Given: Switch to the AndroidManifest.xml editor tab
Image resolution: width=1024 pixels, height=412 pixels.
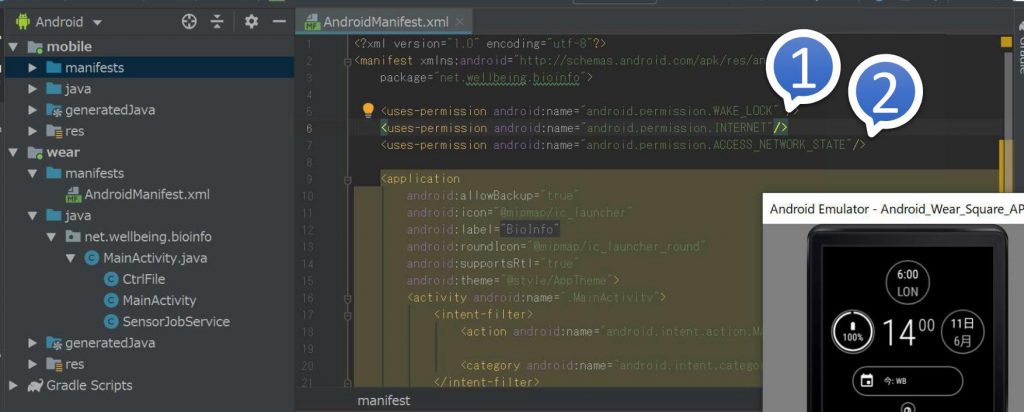Looking at the screenshot, I should pyautogui.click(x=386, y=22).
